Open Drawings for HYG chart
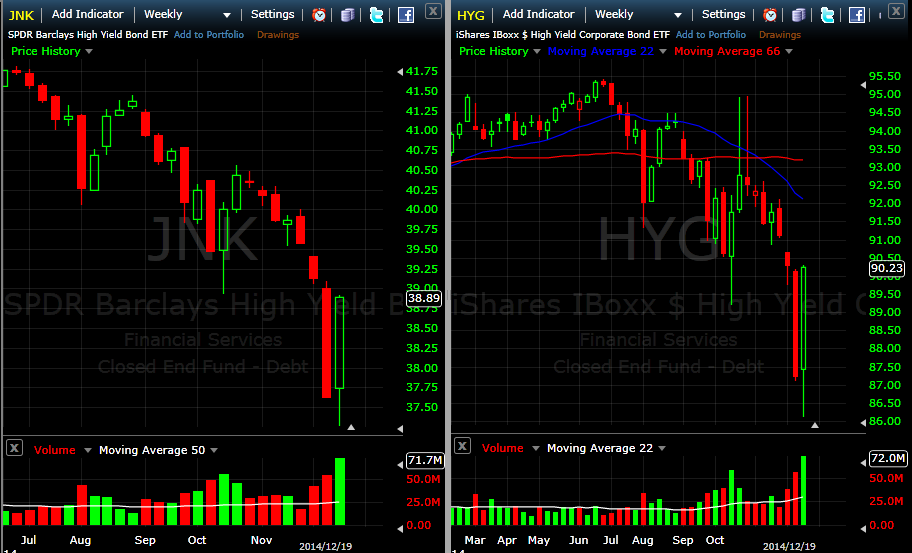 coord(780,35)
